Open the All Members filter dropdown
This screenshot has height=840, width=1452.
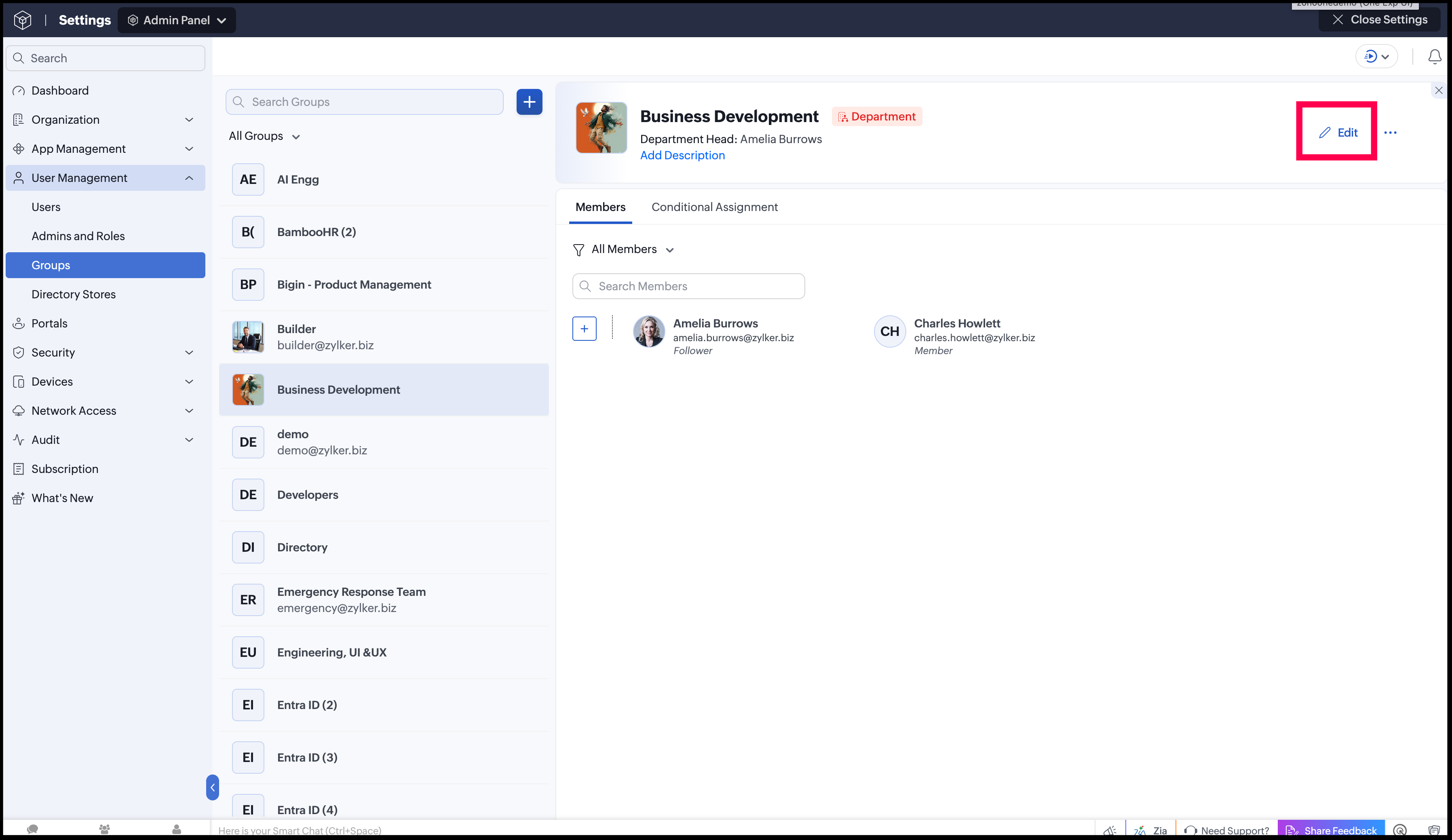(x=624, y=249)
